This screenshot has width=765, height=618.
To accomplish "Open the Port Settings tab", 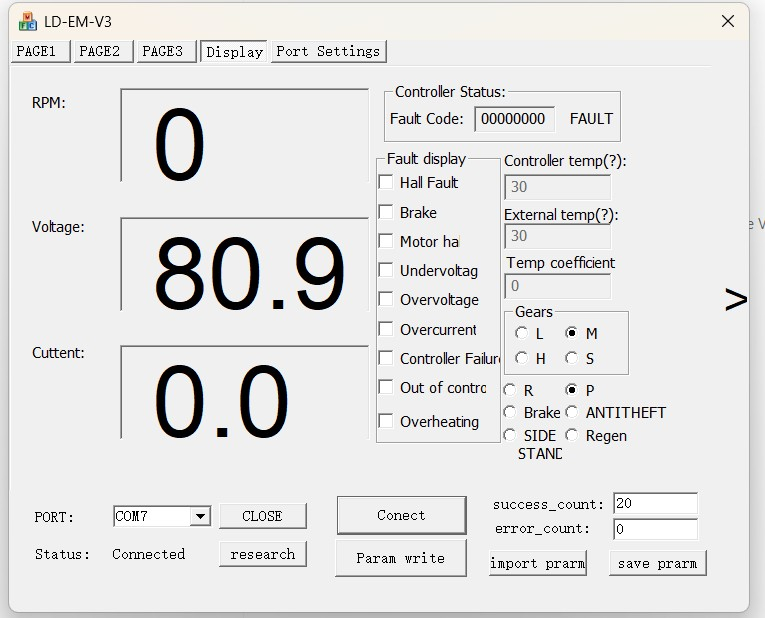I will [x=328, y=51].
